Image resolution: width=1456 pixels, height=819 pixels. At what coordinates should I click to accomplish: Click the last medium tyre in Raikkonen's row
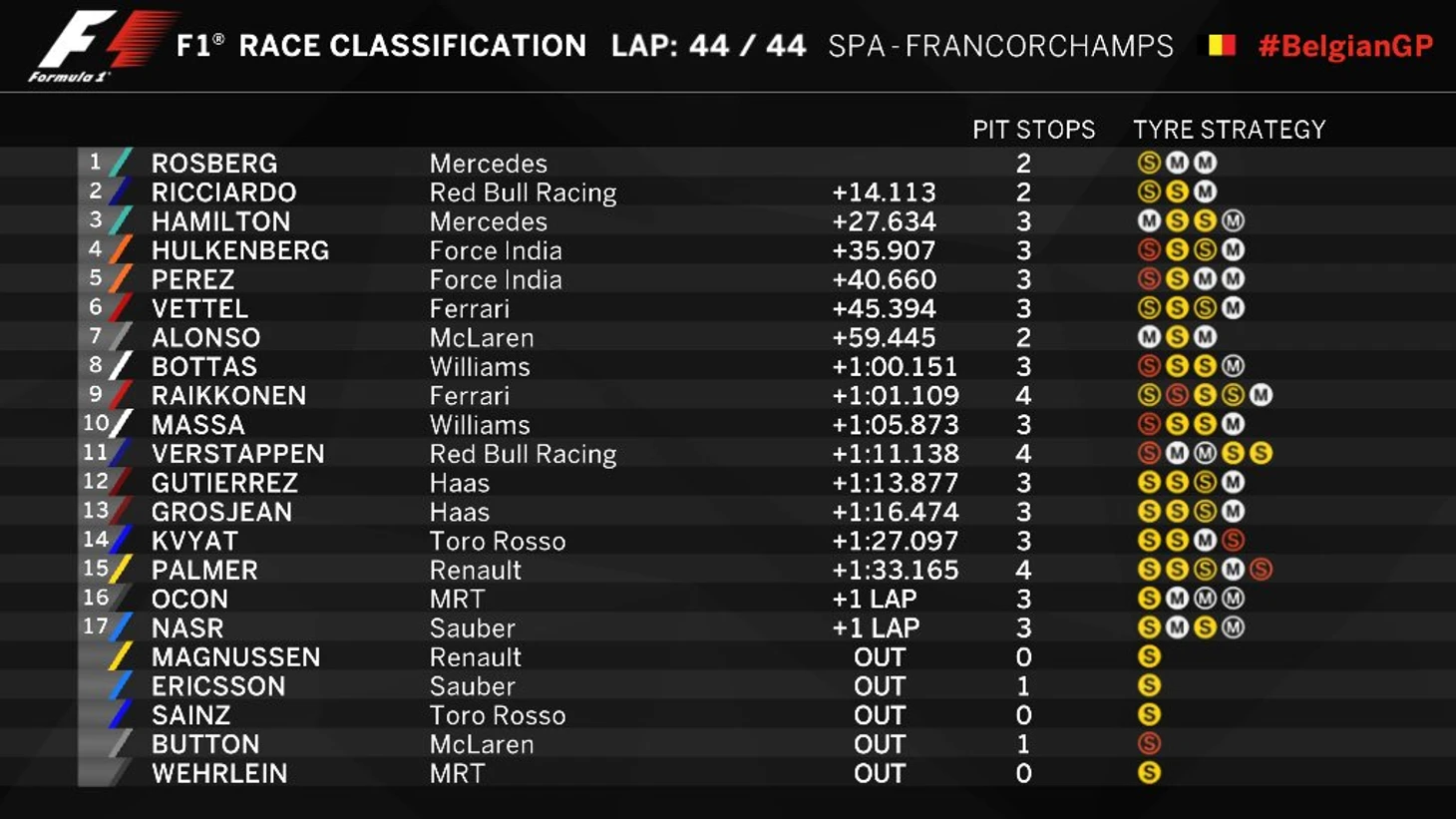click(1261, 395)
